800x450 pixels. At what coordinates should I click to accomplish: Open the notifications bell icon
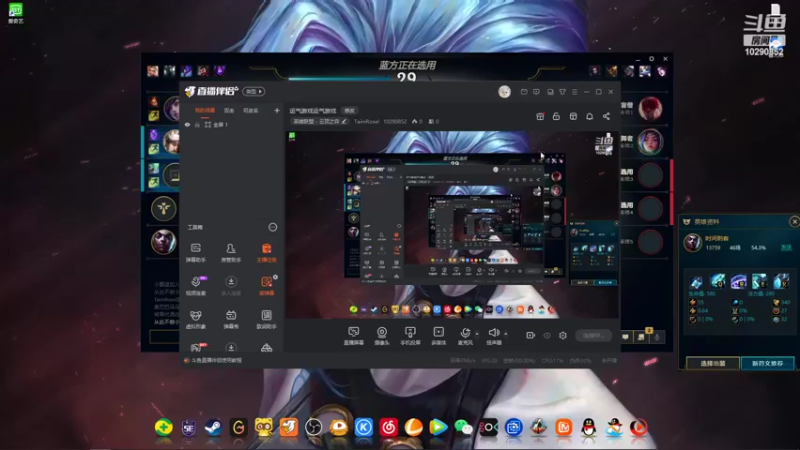pyautogui.click(x=589, y=116)
